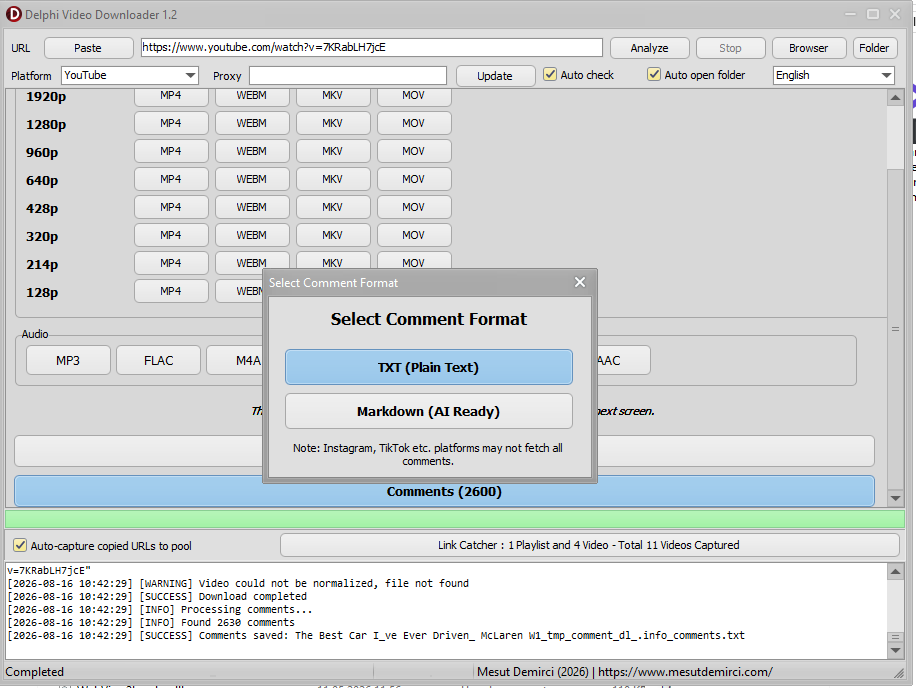
Task: Download 320p as MP4
Action: [171, 235]
